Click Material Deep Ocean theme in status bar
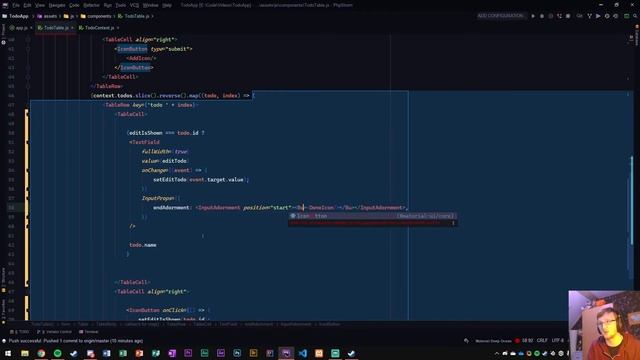The height and width of the screenshot is (360, 640). click(493, 341)
